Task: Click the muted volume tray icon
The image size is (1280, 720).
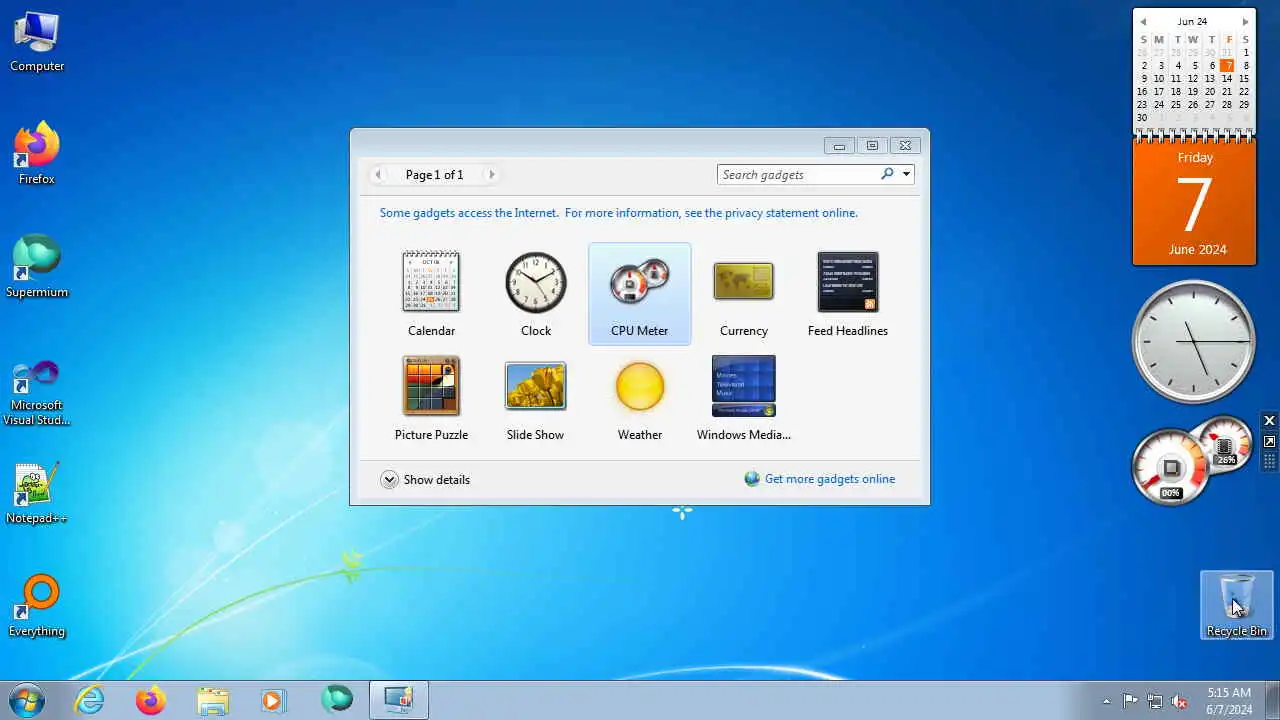Action: tap(1180, 701)
